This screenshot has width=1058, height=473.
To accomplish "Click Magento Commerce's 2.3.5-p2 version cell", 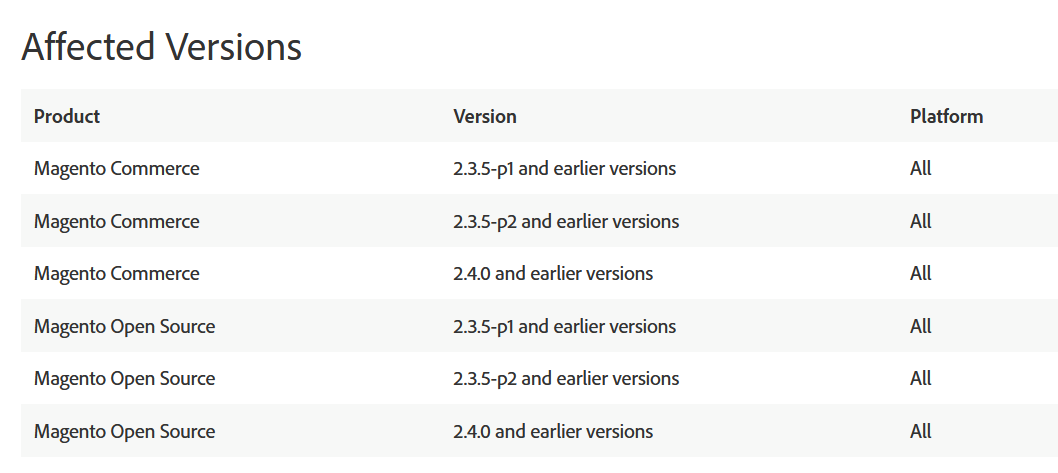I will coord(566,221).
